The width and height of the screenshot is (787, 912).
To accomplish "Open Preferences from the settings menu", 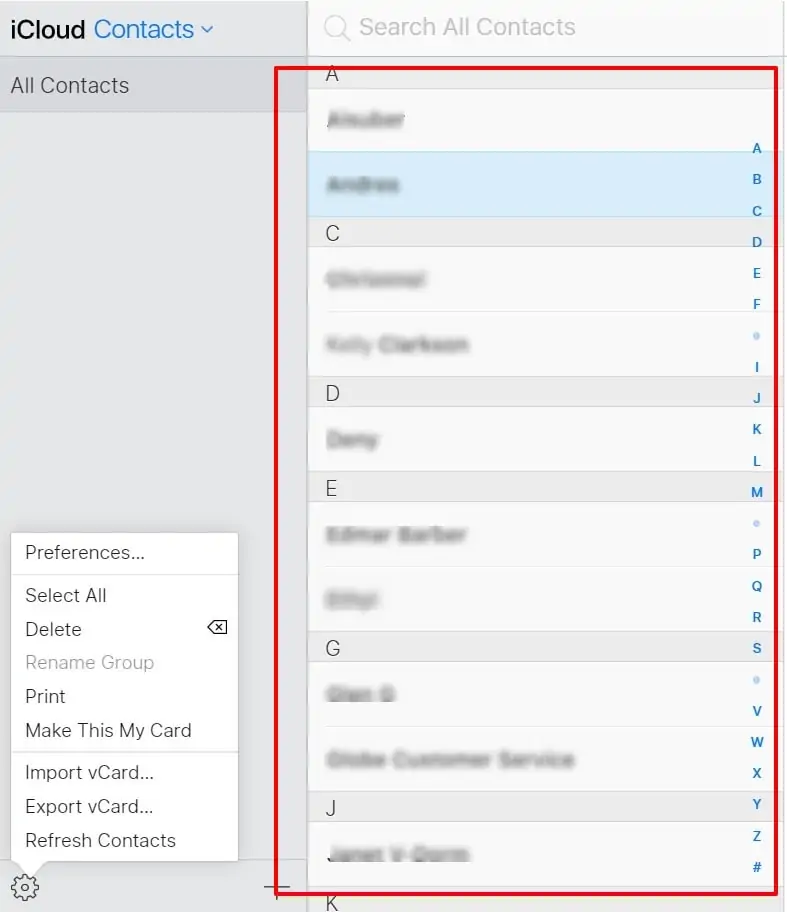I will coord(85,553).
